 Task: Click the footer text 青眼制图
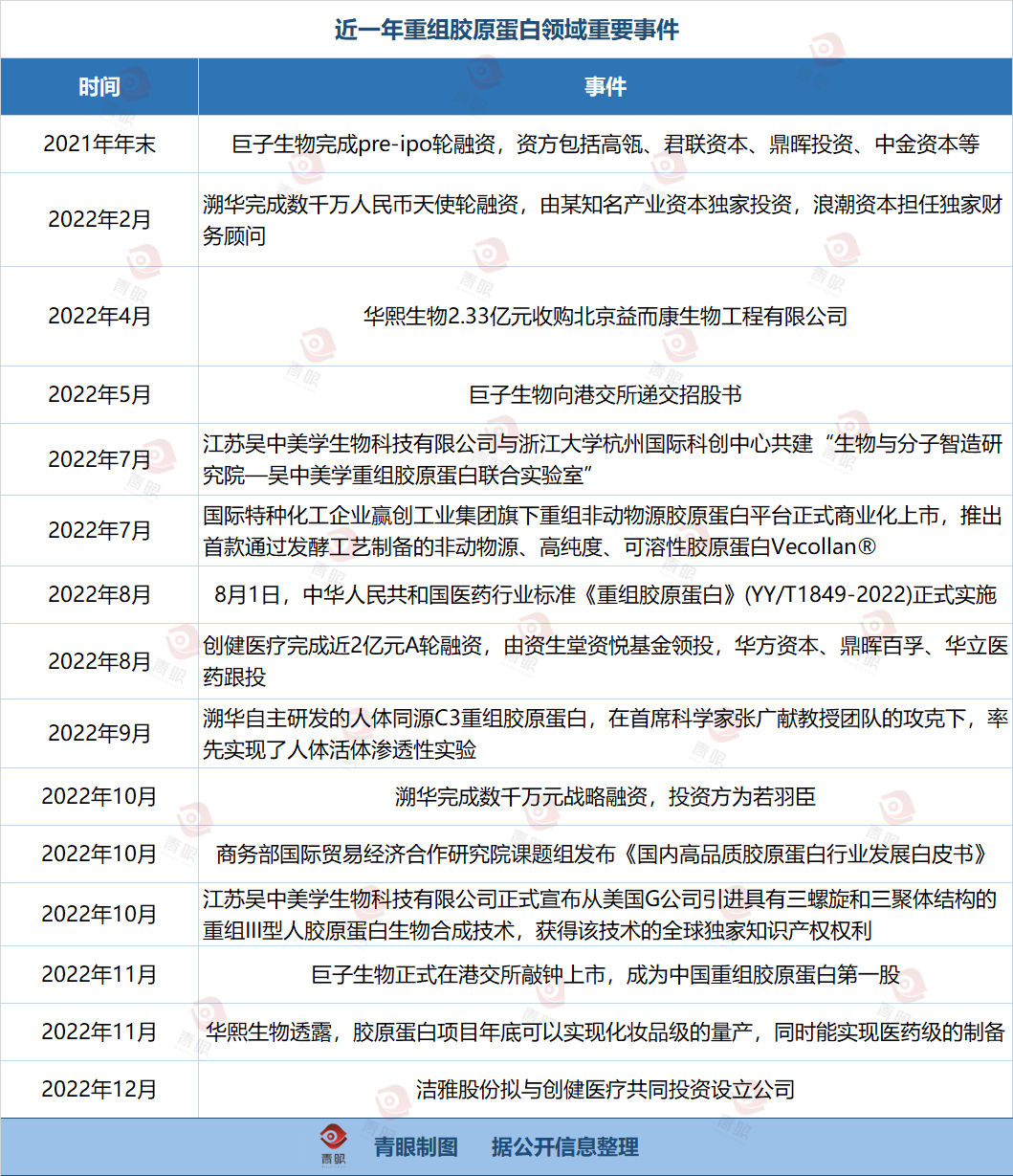pyautogui.click(x=416, y=1146)
